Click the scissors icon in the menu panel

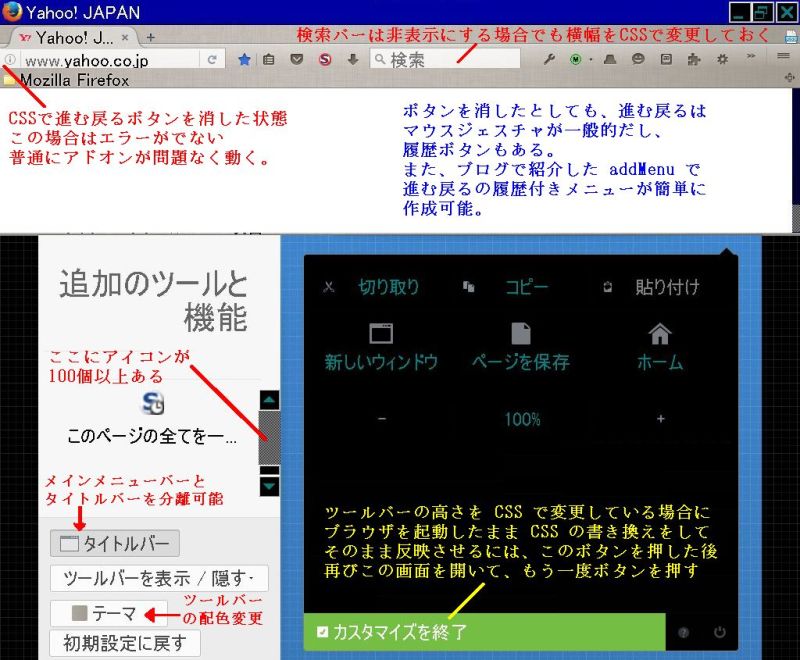(329, 287)
